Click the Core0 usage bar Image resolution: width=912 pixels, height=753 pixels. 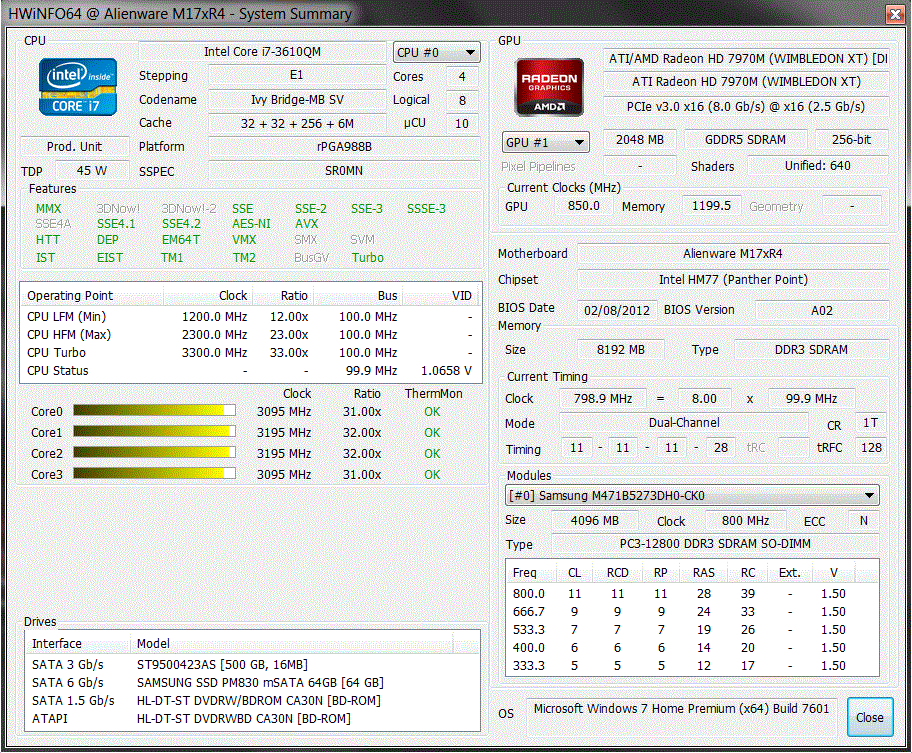tap(154, 411)
